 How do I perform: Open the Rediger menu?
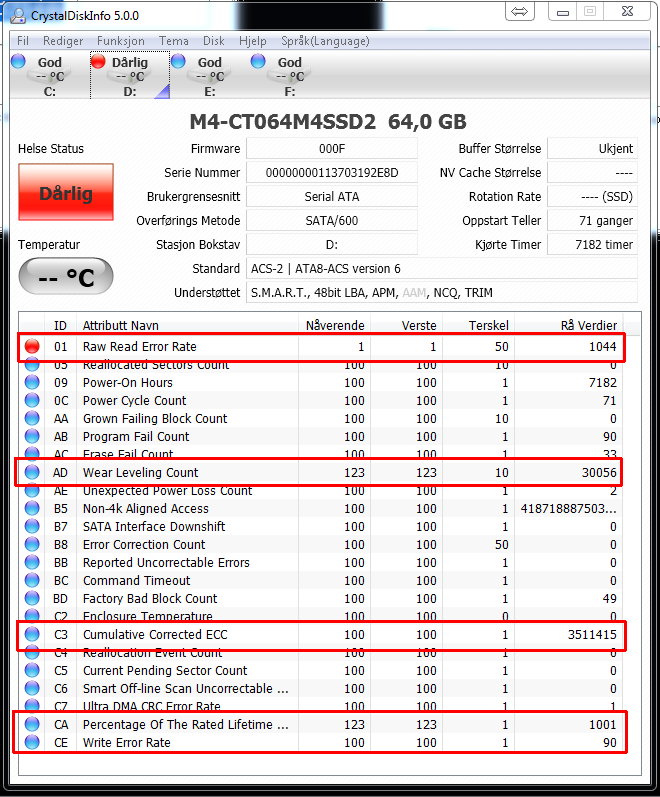(x=63, y=41)
